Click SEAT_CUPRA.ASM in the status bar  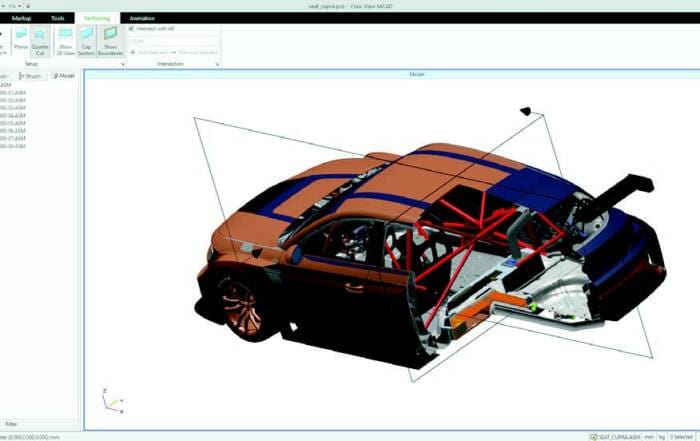pos(615,437)
